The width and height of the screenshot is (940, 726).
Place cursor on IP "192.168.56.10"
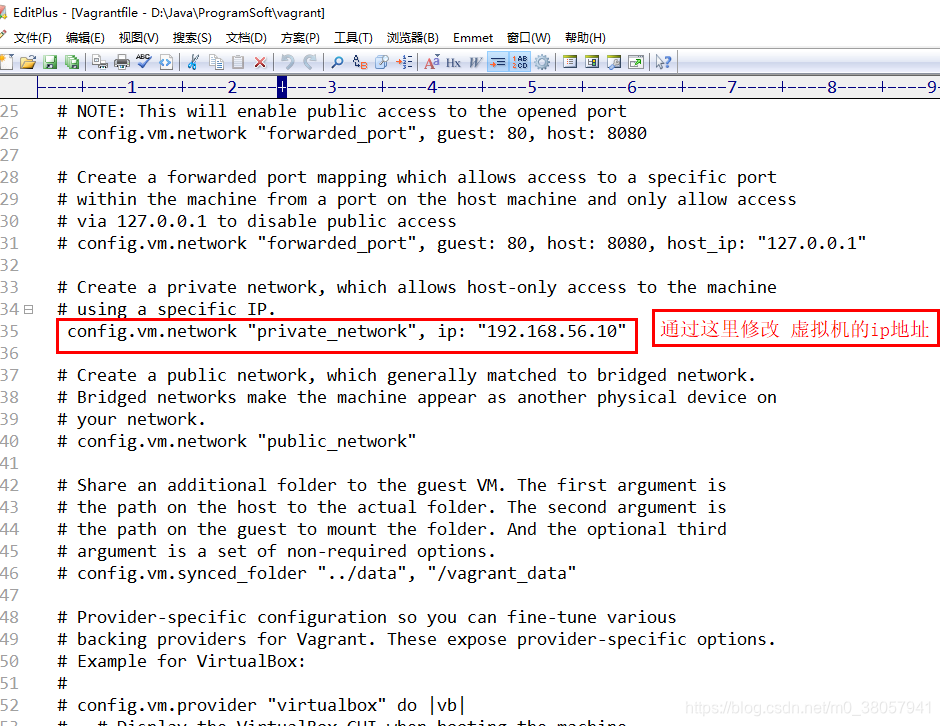pos(552,331)
